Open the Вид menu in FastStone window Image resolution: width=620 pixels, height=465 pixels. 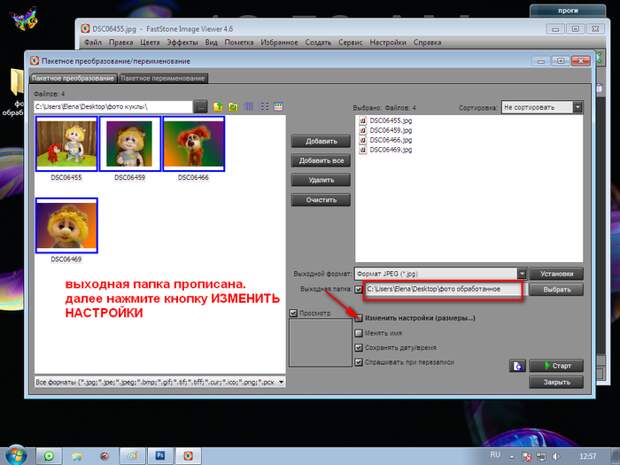211,42
